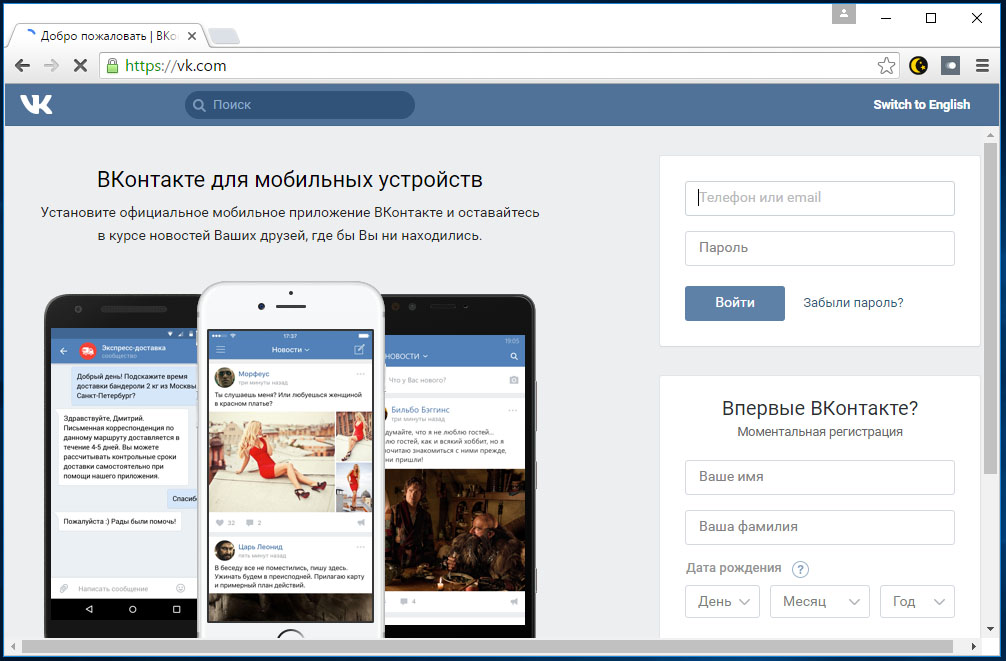
Task: Click Switch to English link
Action: click(921, 105)
